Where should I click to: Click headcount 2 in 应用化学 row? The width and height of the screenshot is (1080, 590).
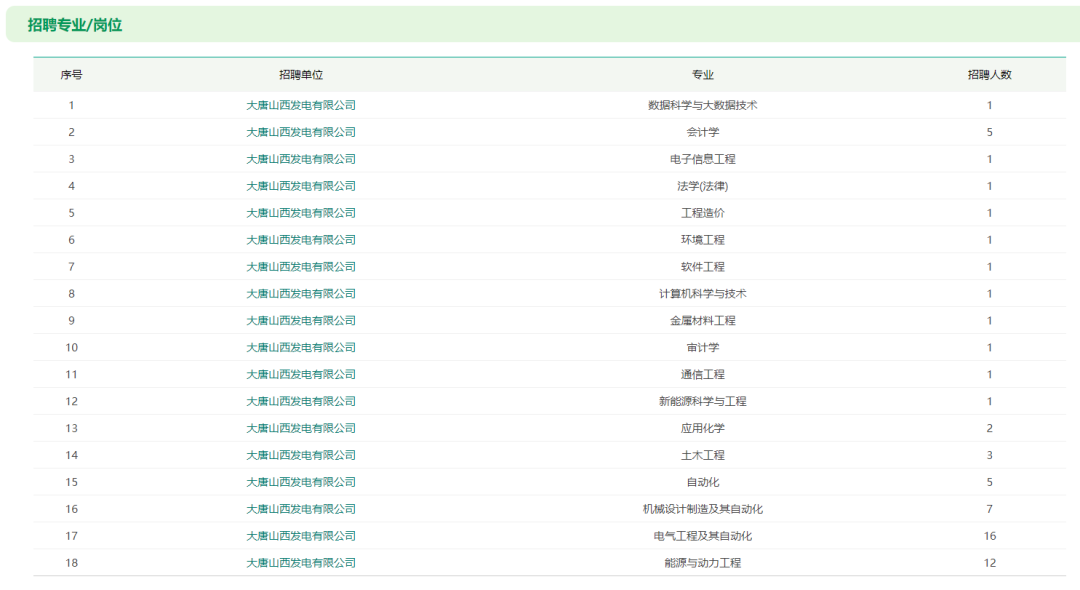(990, 428)
